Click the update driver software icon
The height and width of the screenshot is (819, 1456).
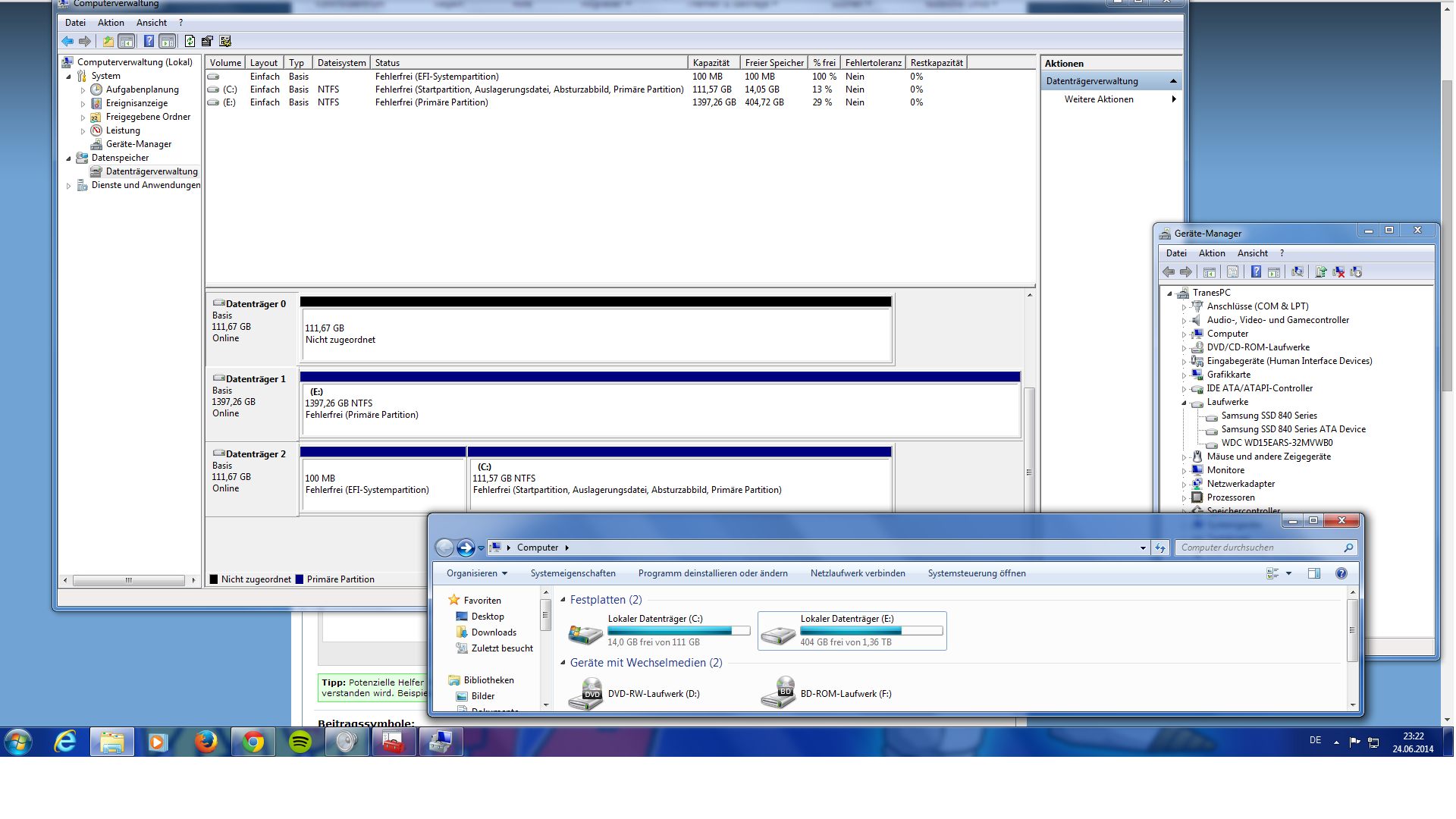pos(1321,272)
